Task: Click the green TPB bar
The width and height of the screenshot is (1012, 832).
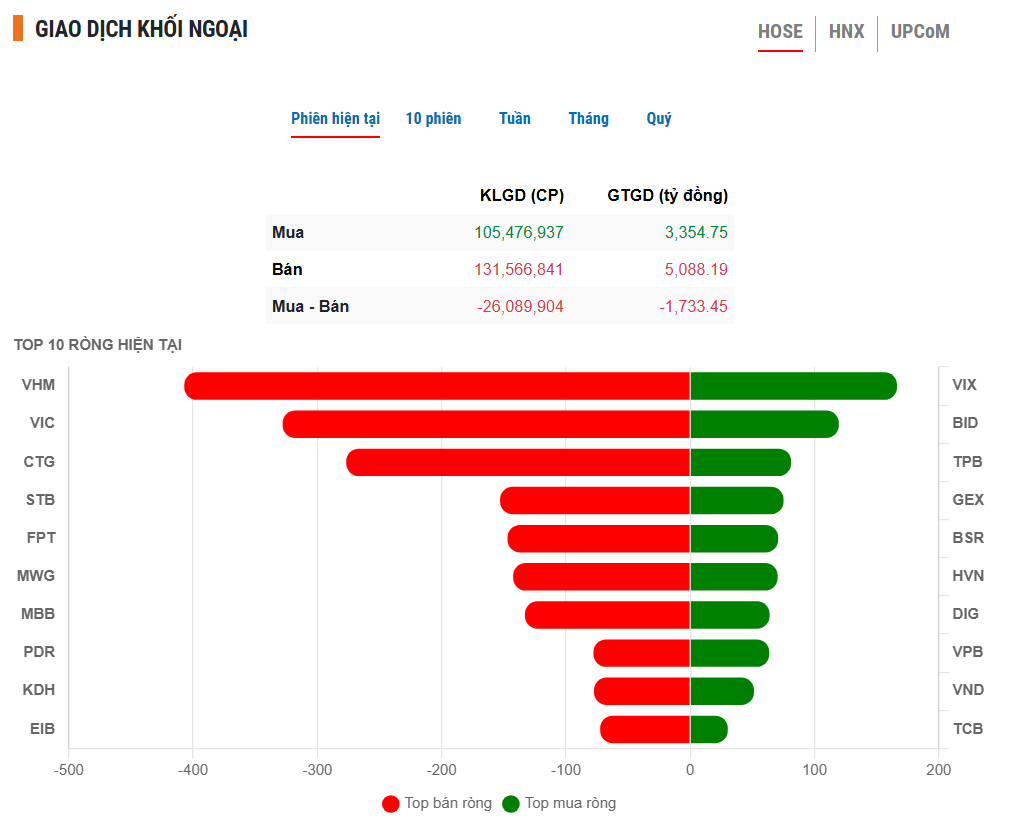Action: point(739,463)
